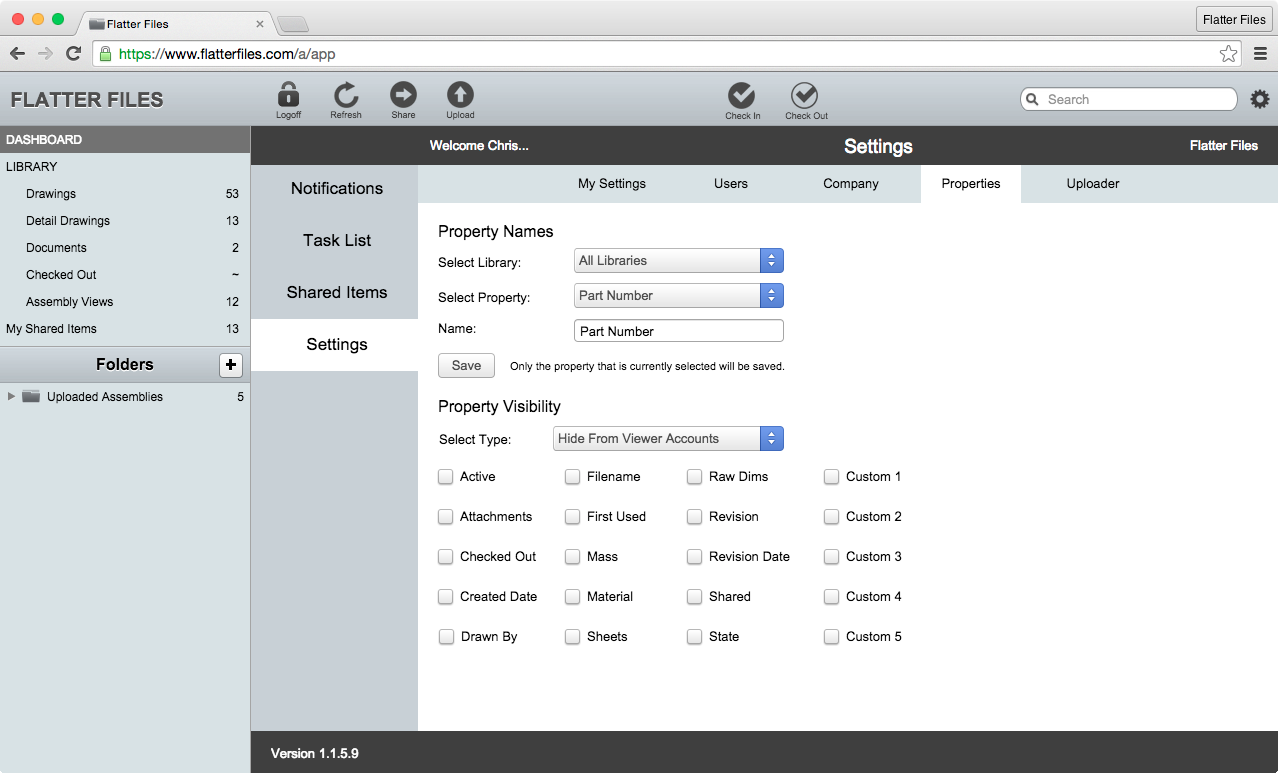1278x773 pixels.
Task: Open the Select Library dropdown
Action: tap(679, 261)
